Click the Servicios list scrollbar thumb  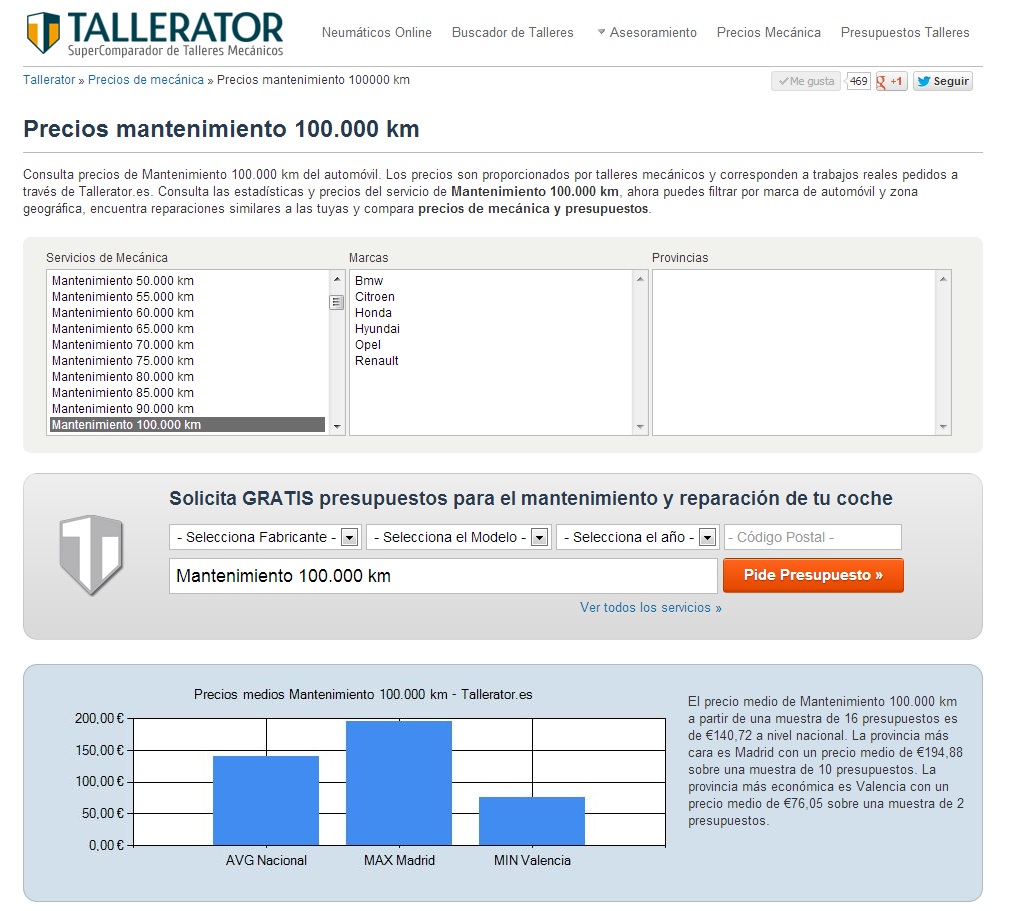click(337, 302)
